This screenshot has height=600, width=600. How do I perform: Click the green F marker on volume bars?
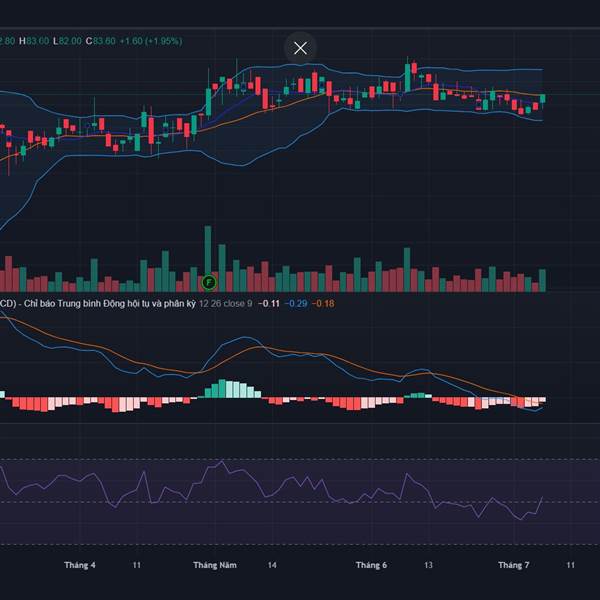209,283
